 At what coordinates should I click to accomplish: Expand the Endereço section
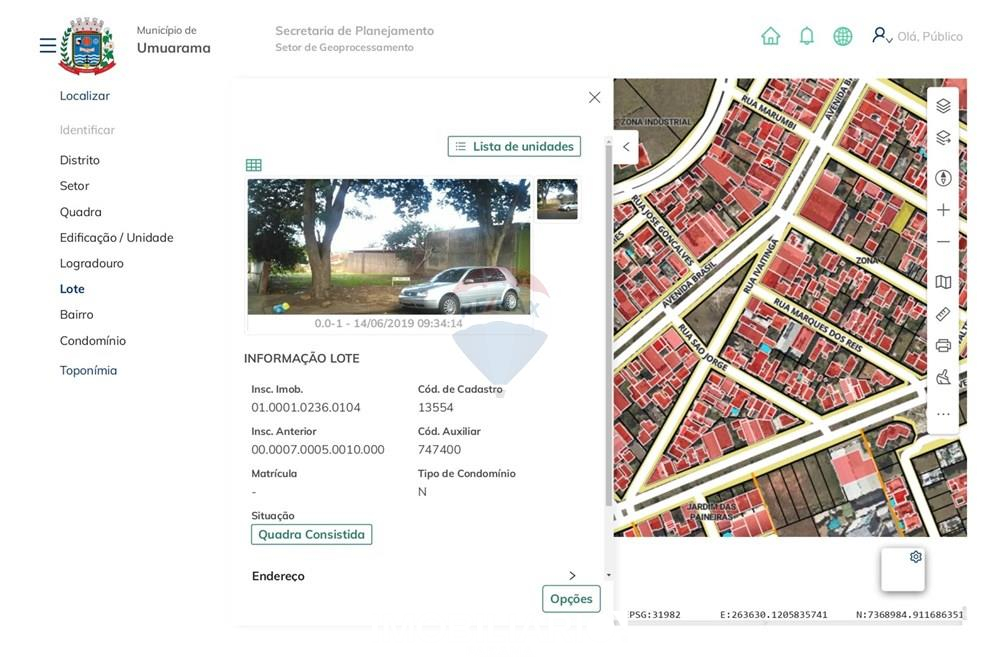tap(571, 576)
